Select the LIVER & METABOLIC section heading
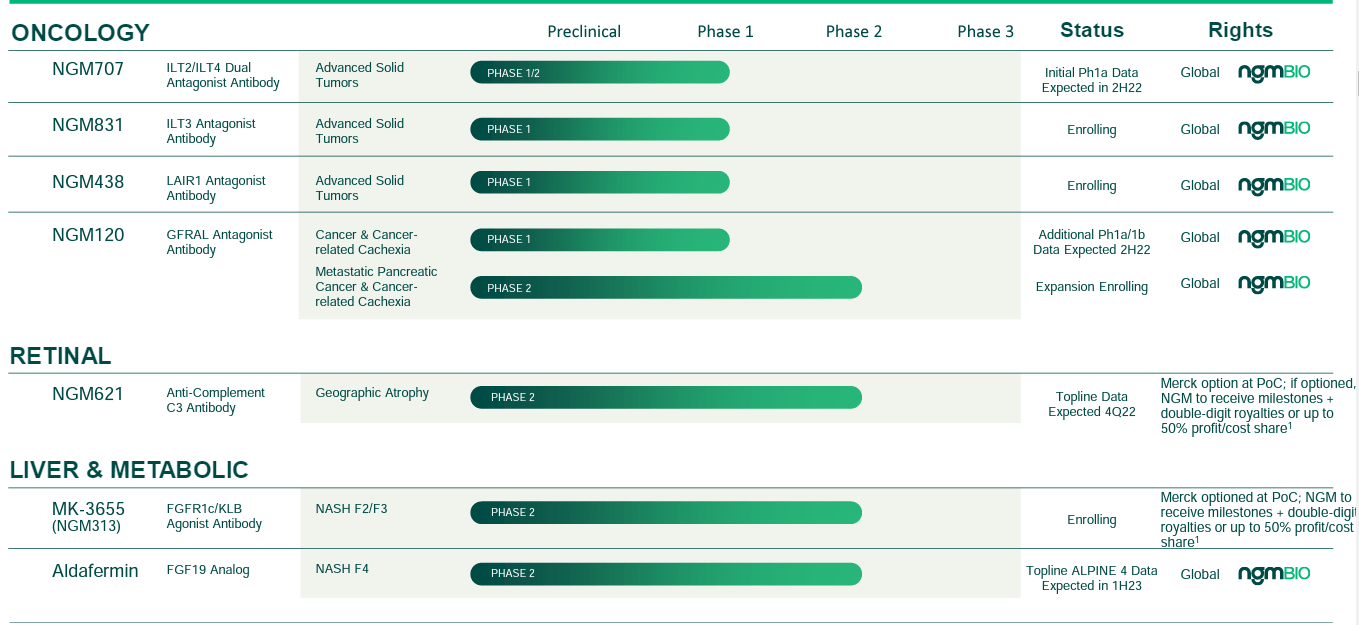Image resolution: width=1359 pixels, height=625 pixels. pos(129,470)
